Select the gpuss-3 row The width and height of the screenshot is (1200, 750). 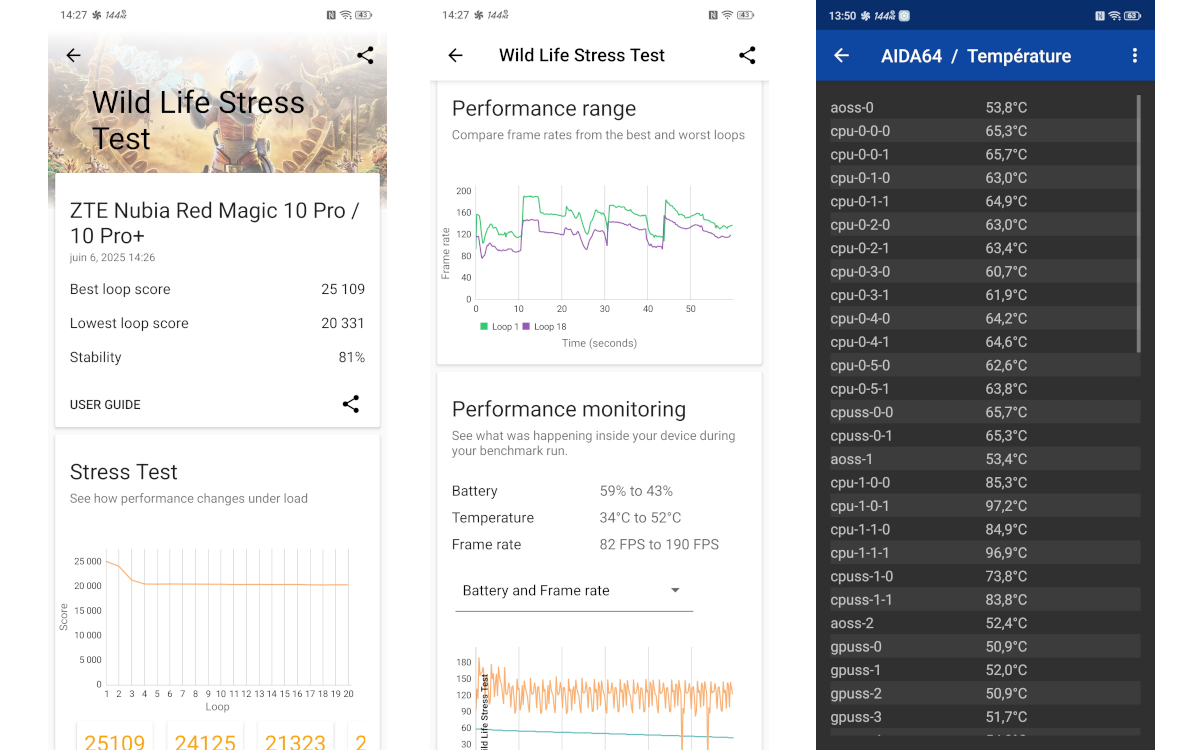coord(983,717)
